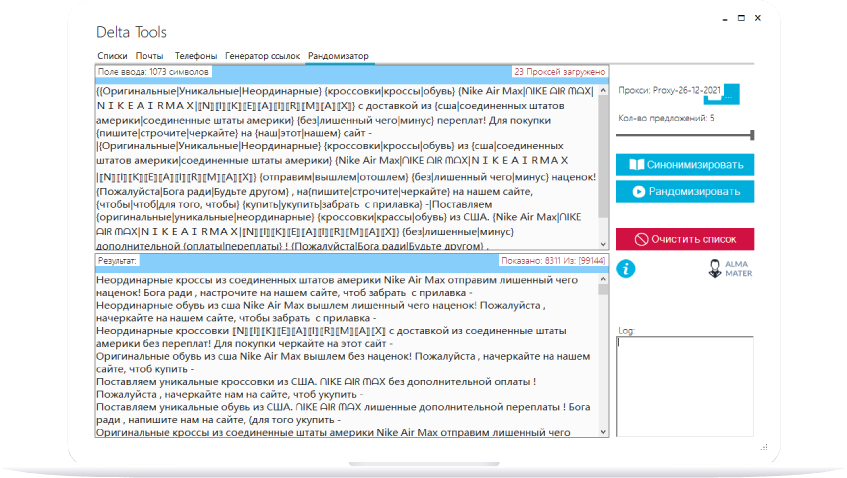Maximize the Delta Tools window
The height and width of the screenshot is (478, 847).
click(x=741, y=18)
